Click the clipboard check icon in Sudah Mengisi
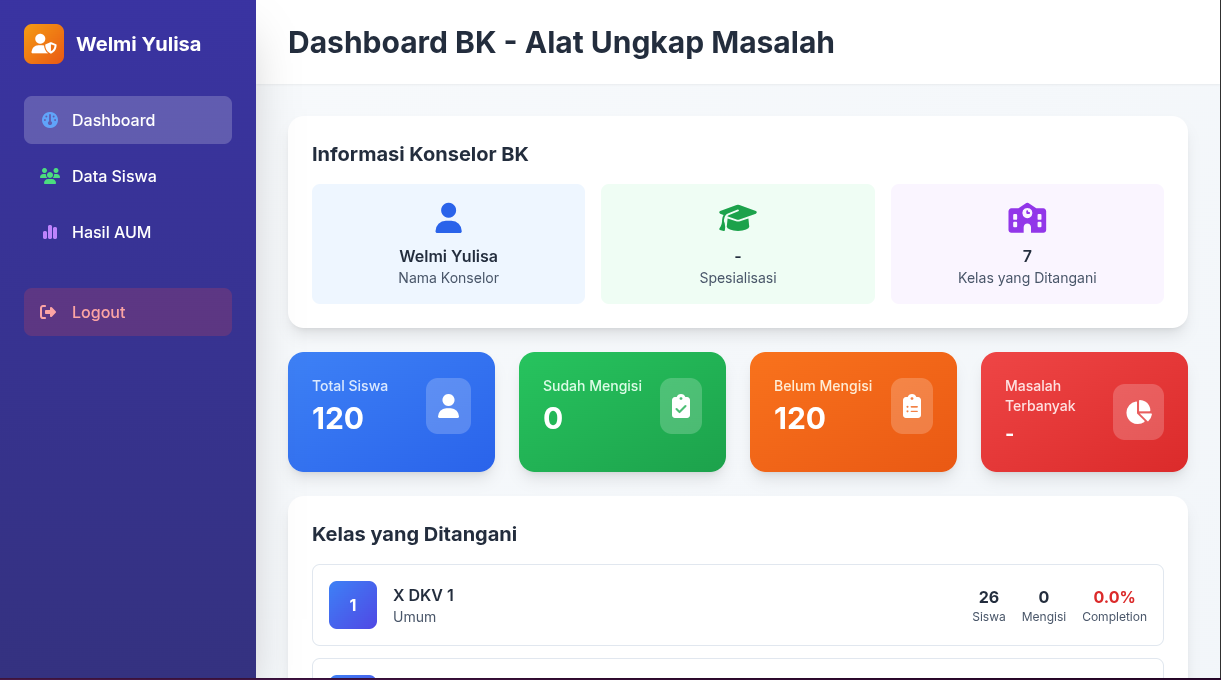 pos(680,406)
